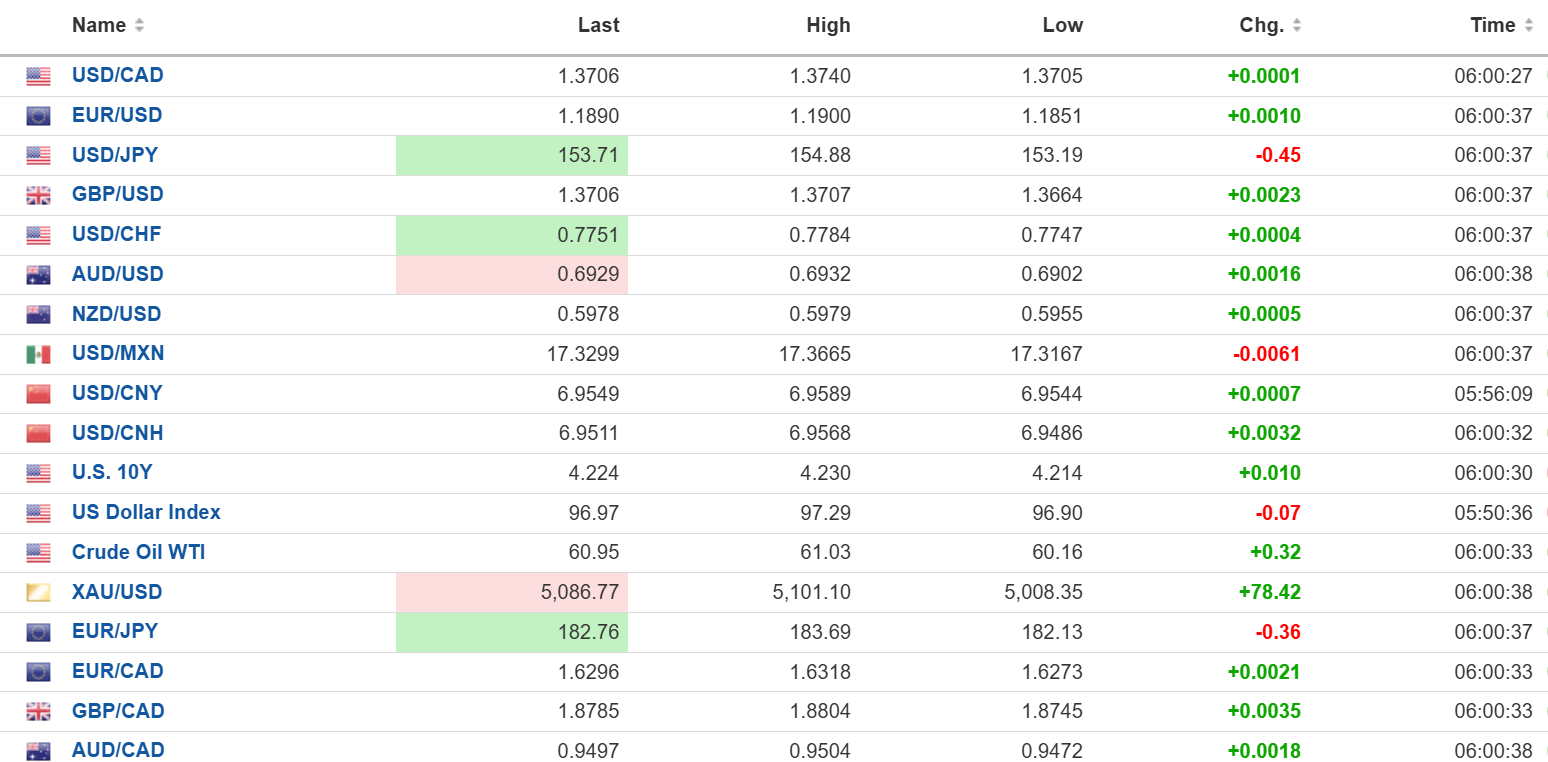Open the US Dollar Index link
1548x762 pixels.
(146, 512)
